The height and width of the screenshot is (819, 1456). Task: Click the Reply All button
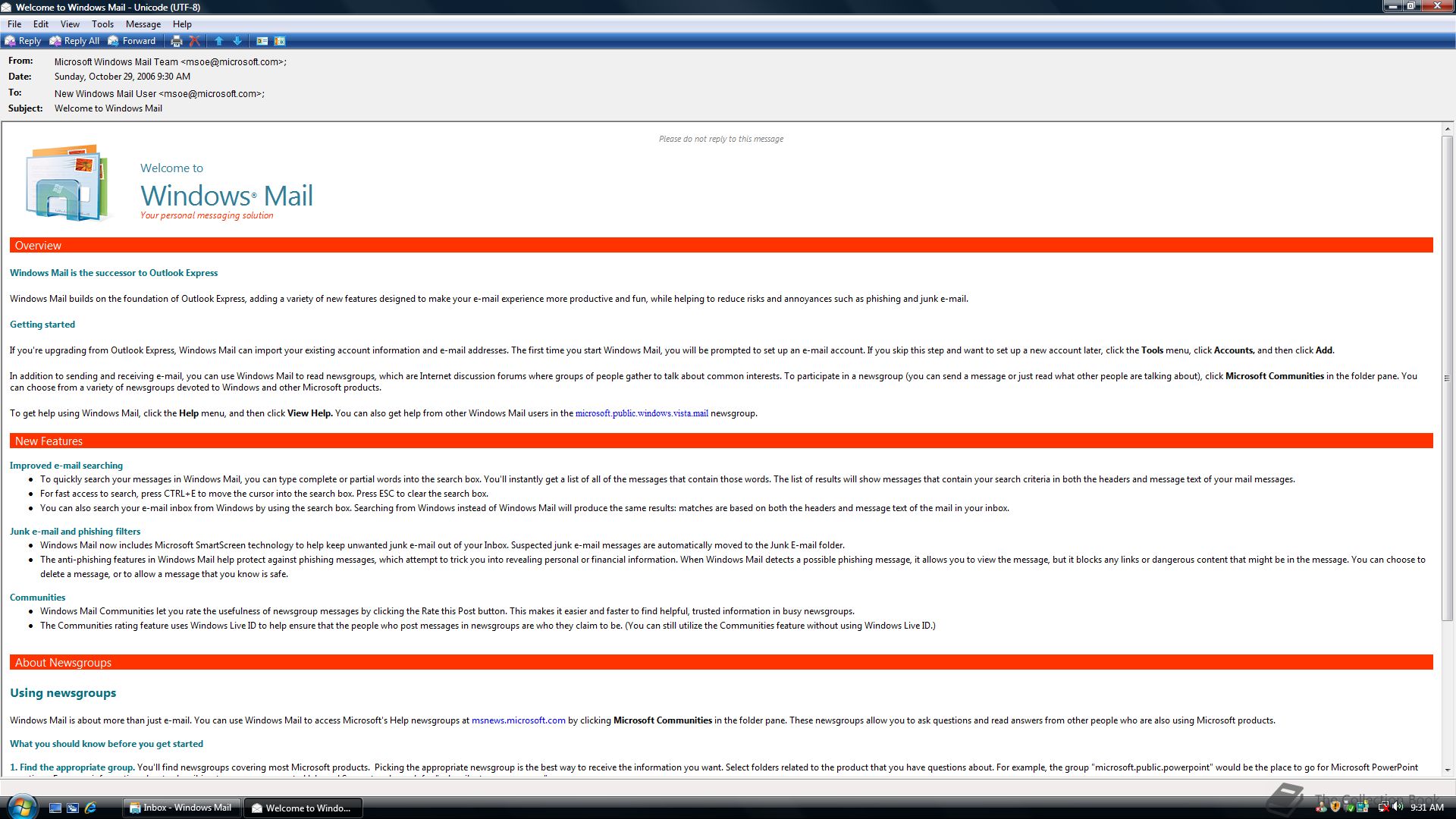74,41
